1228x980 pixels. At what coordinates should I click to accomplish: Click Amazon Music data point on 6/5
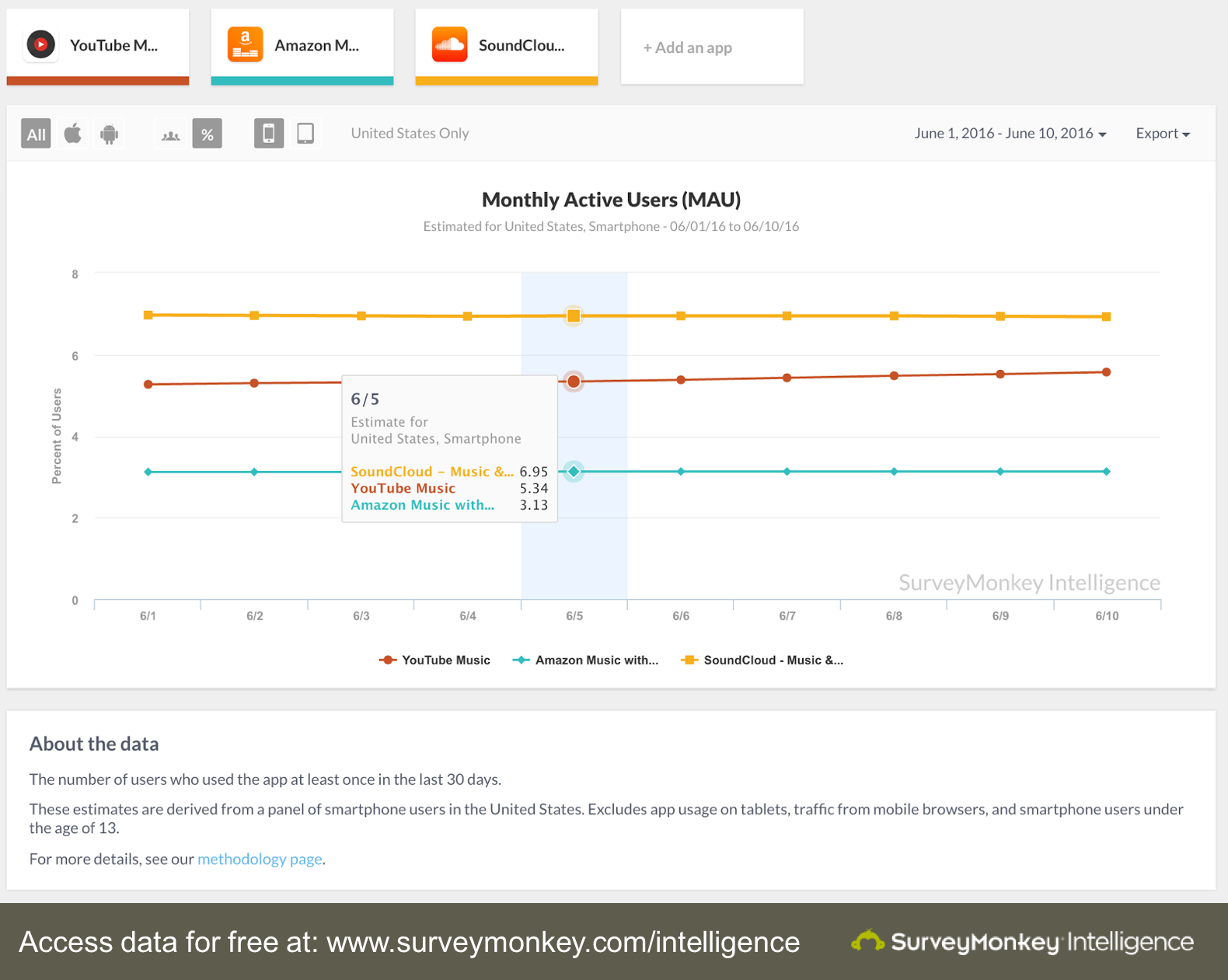(x=574, y=471)
